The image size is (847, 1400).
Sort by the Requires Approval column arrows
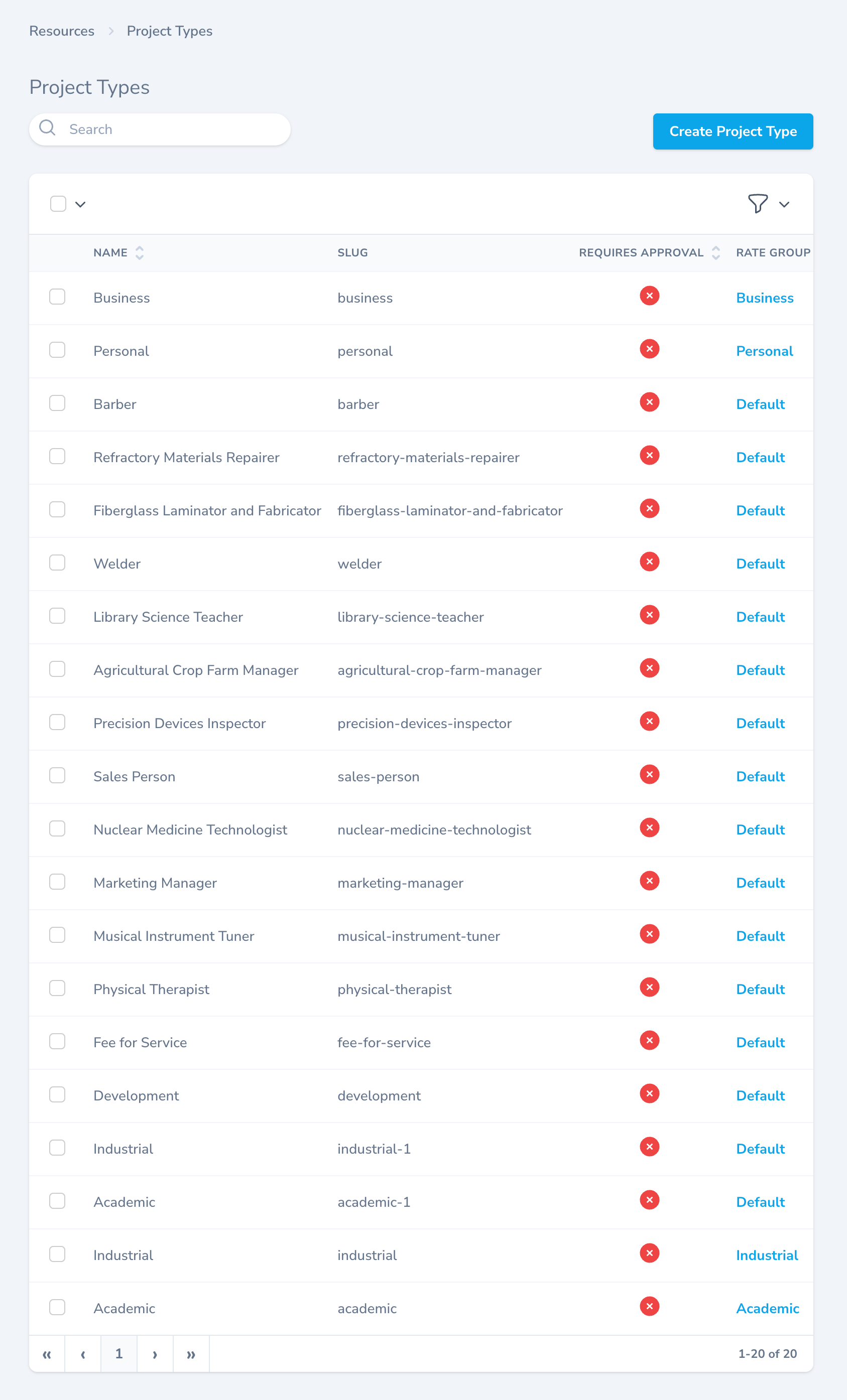point(715,253)
